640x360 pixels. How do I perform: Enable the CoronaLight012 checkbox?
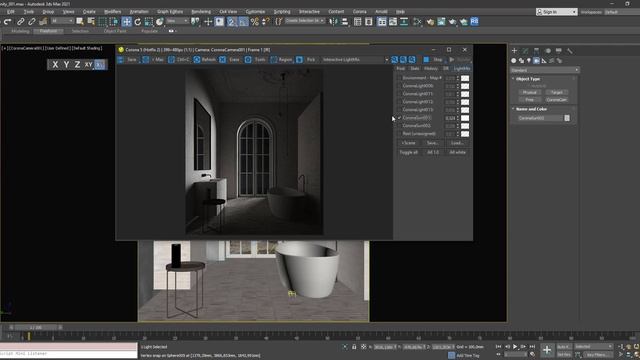click(x=399, y=102)
